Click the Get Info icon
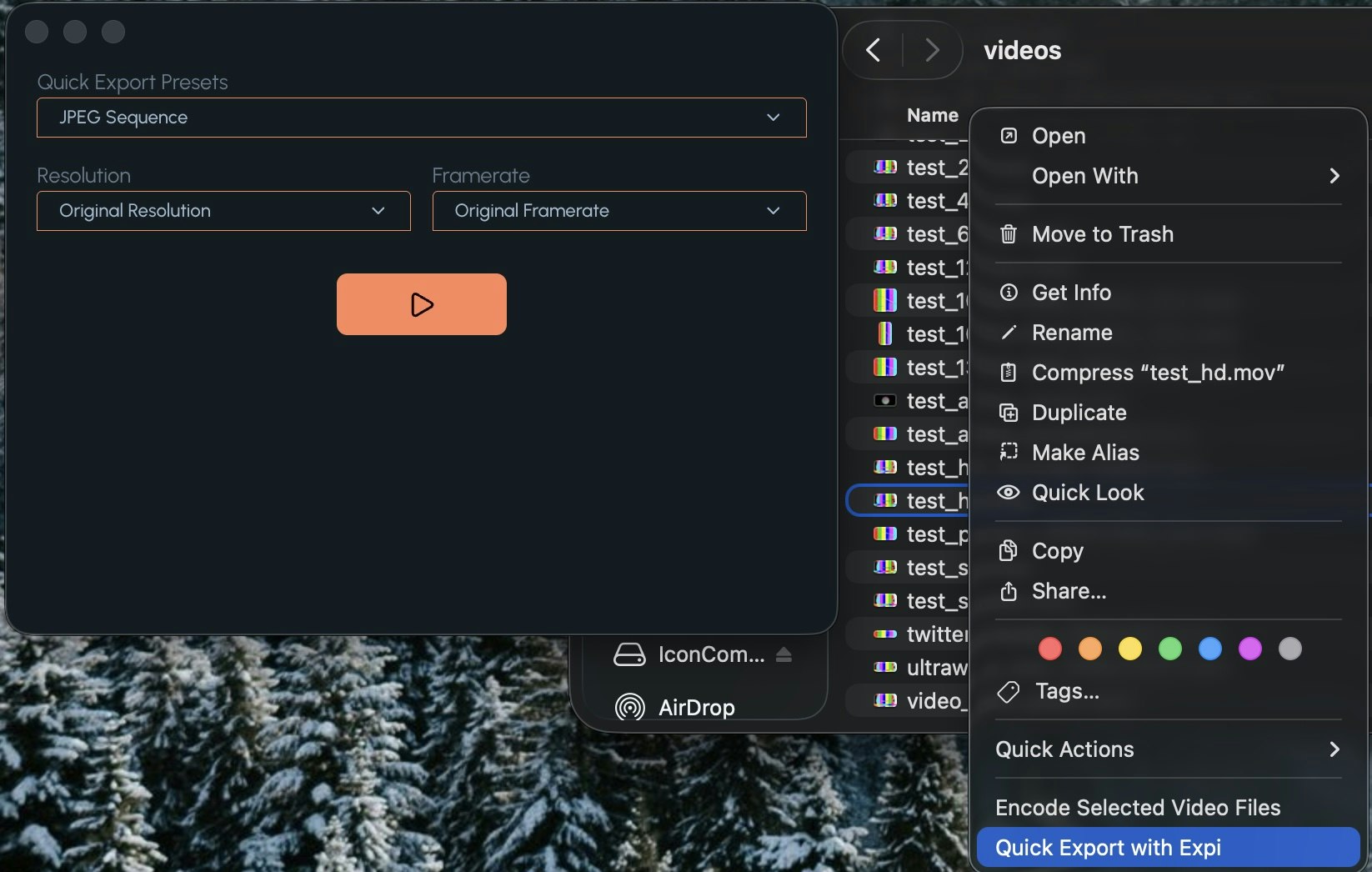 click(1009, 293)
